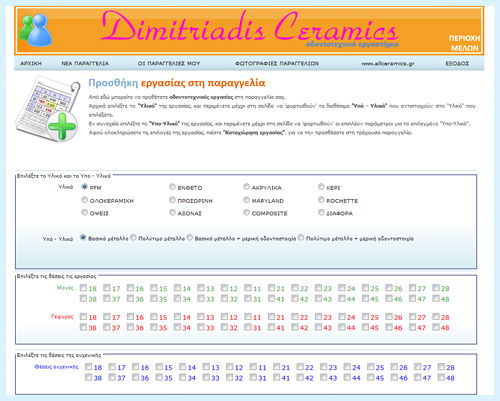Tick blue Θέσεις συγκενικής position 47
Screen dimensions: 500x401
[417, 377]
